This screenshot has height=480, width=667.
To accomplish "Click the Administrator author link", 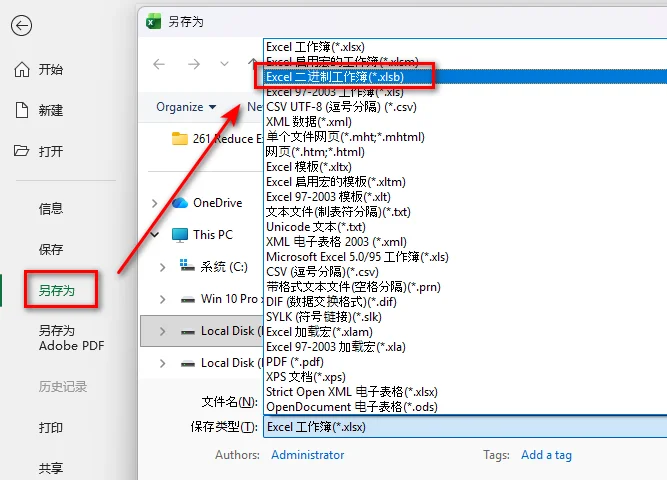I will tap(308, 455).
